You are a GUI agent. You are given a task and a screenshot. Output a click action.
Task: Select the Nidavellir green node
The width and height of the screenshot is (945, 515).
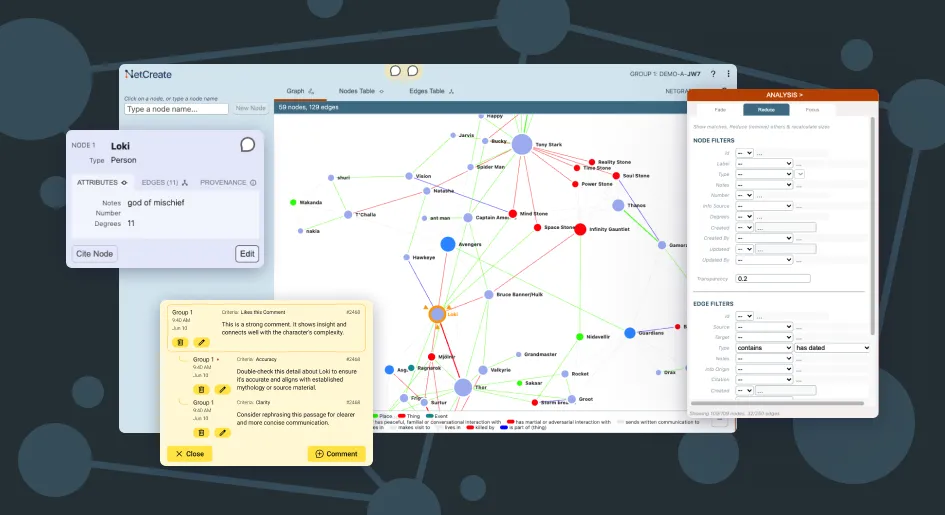coord(579,337)
